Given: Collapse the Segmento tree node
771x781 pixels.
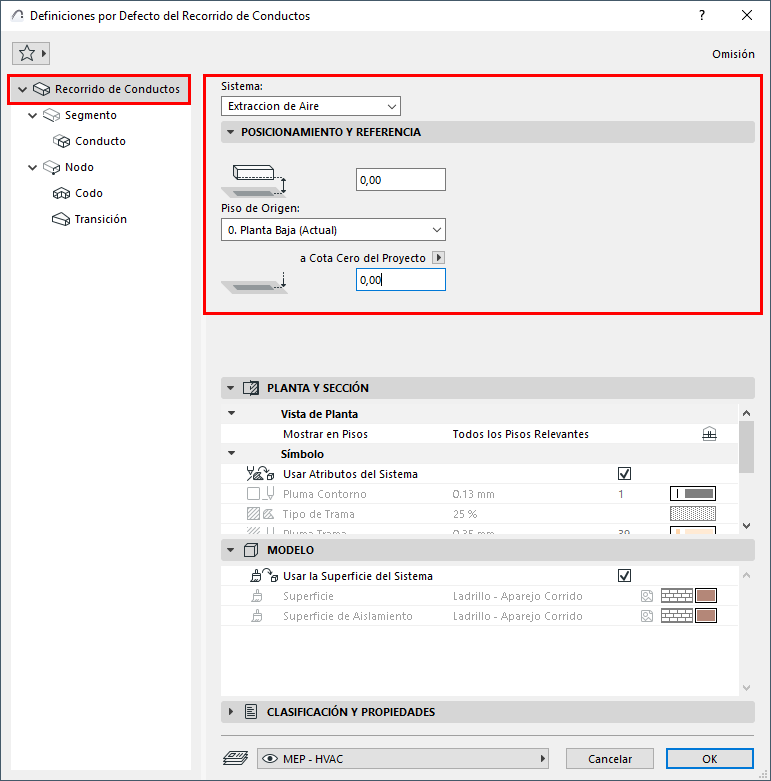Looking at the screenshot, I should pos(32,116).
